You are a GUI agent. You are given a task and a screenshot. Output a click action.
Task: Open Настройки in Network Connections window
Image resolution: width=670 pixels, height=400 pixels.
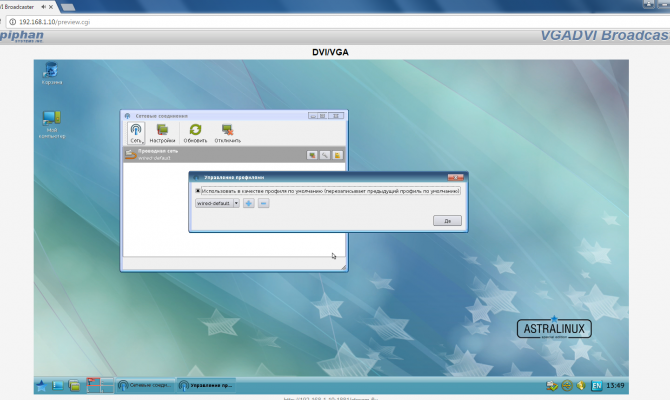pyautogui.click(x=162, y=133)
